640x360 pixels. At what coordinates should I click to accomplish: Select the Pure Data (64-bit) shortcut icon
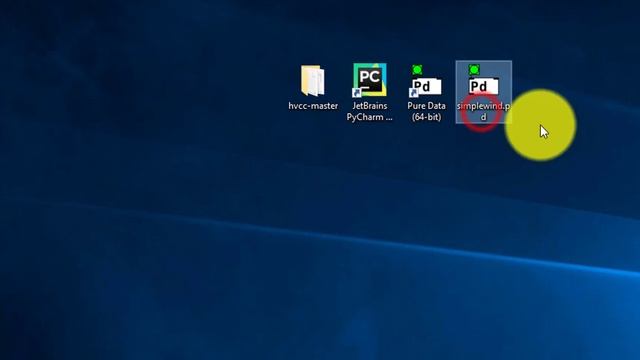point(426,81)
